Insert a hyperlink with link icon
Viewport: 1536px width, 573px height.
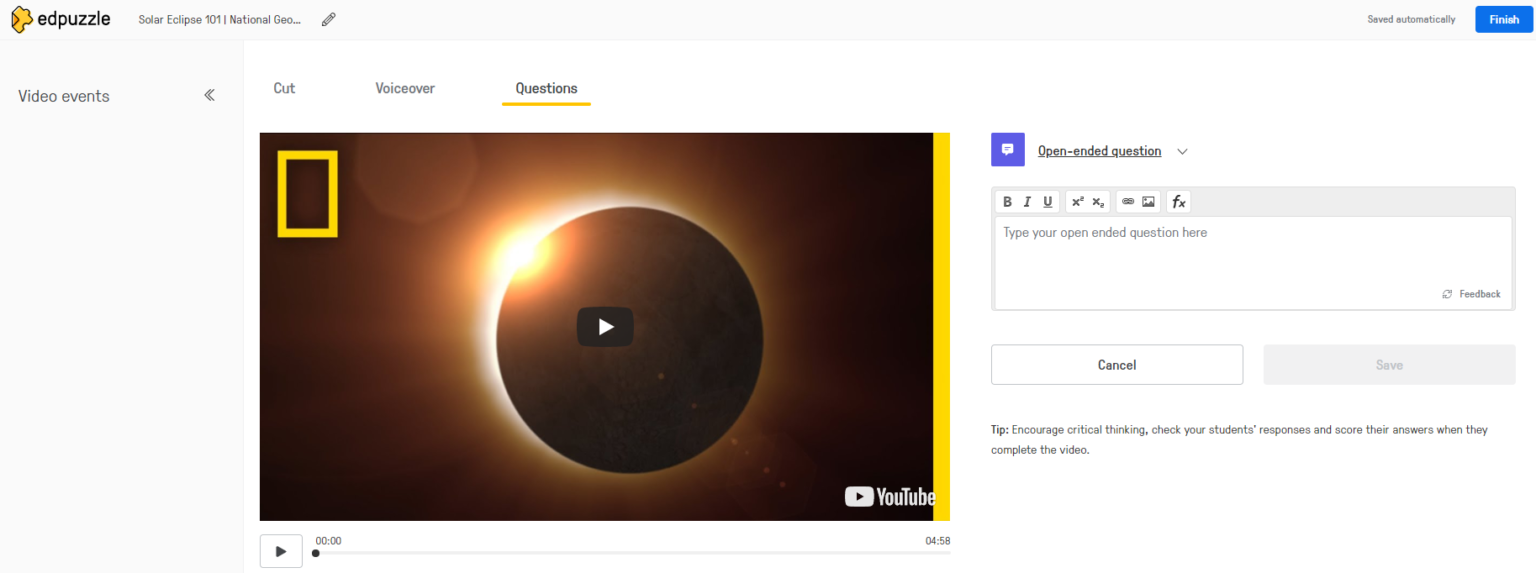tap(1128, 202)
